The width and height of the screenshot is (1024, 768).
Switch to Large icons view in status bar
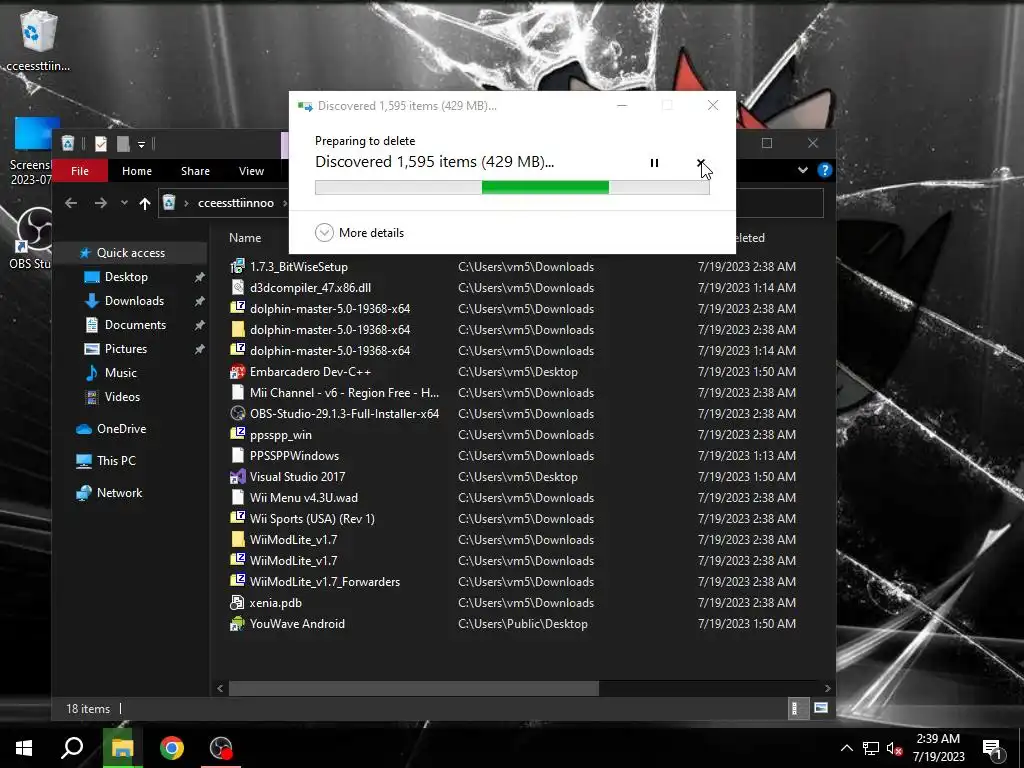pyautogui.click(x=821, y=709)
